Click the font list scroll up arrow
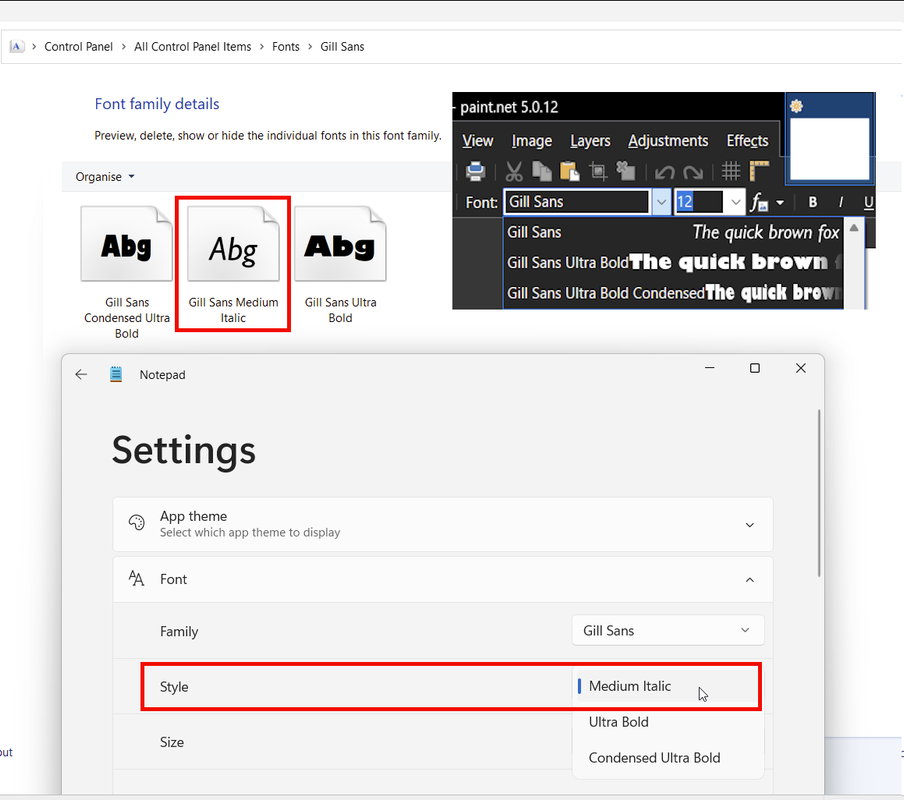Viewport: 904px width, 800px height. tap(854, 228)
